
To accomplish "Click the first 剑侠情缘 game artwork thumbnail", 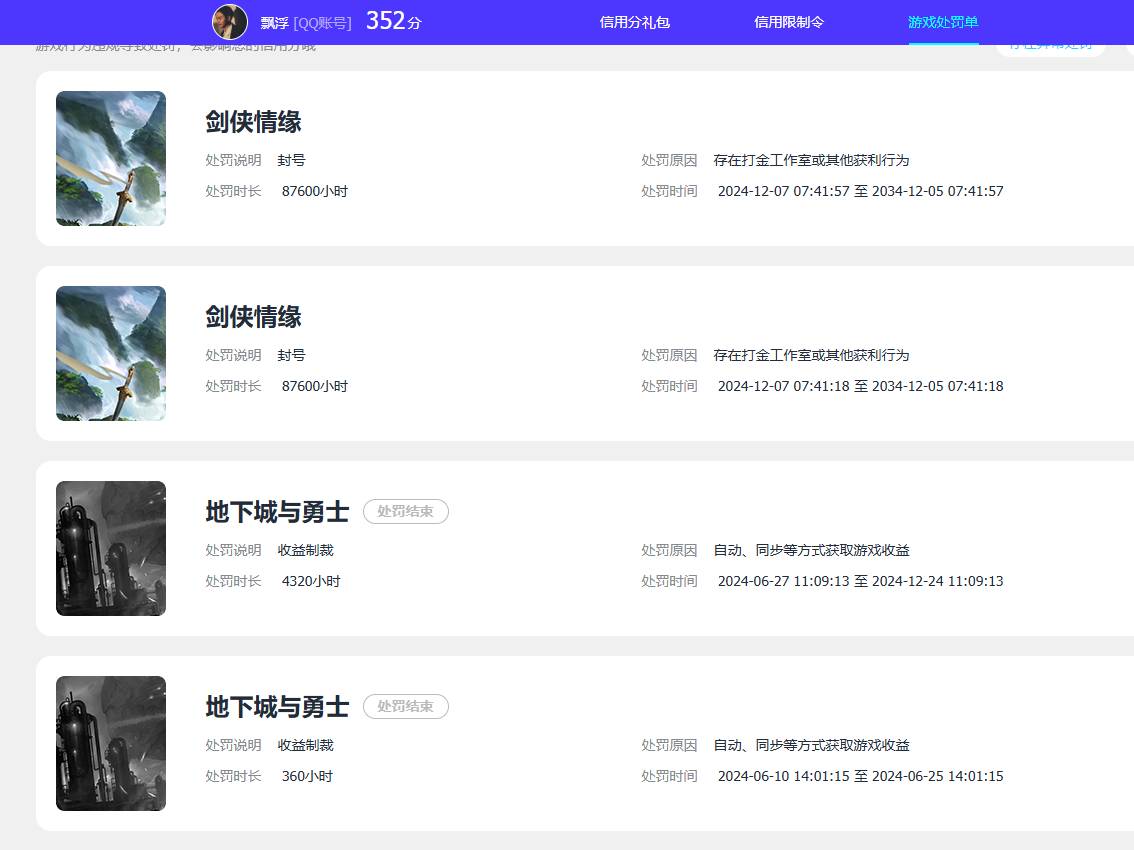I will pos(110,158).
